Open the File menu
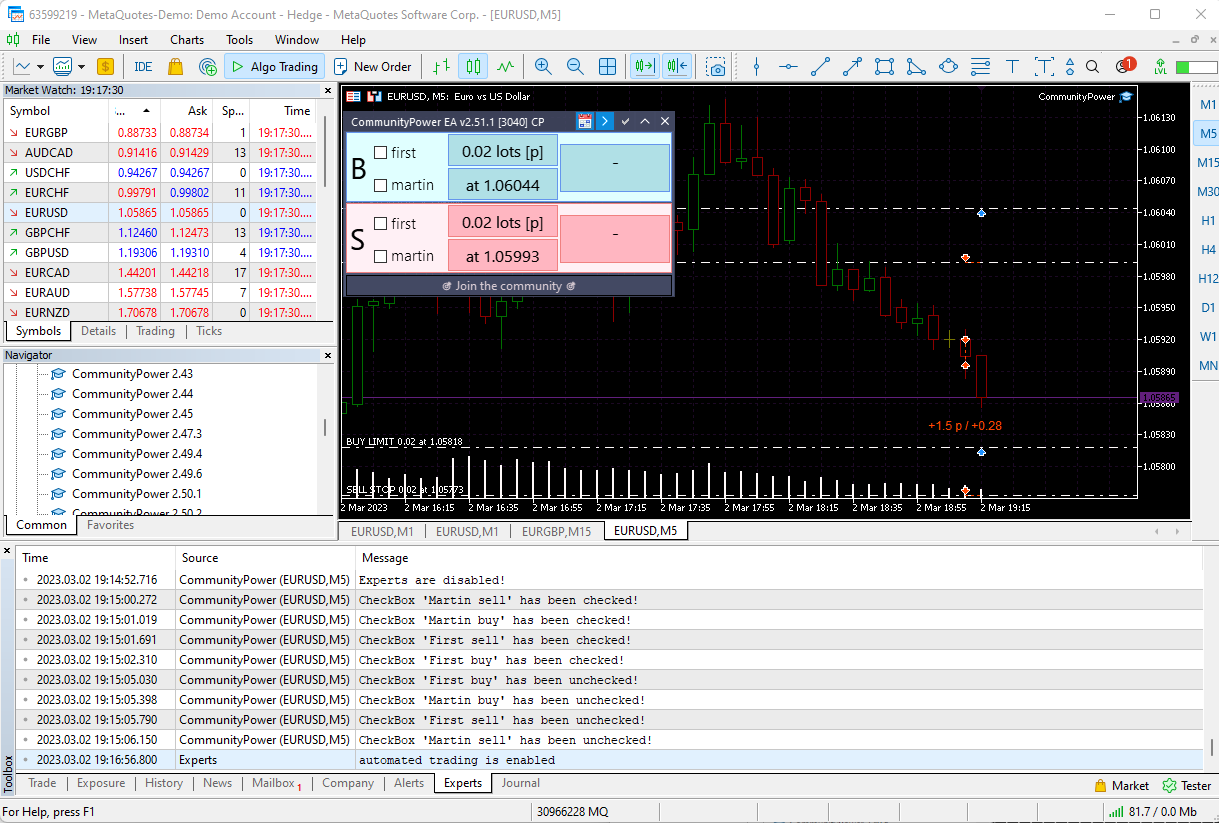 [x=41, y=40]
